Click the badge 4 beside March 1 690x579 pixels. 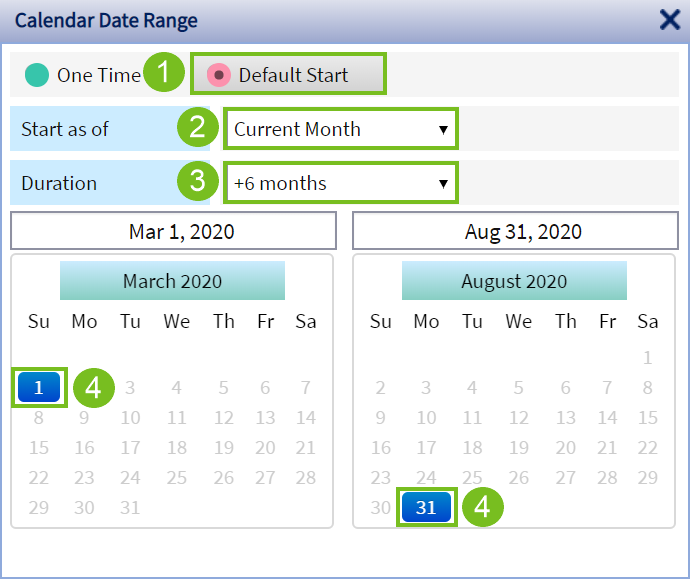click(93, 387)
